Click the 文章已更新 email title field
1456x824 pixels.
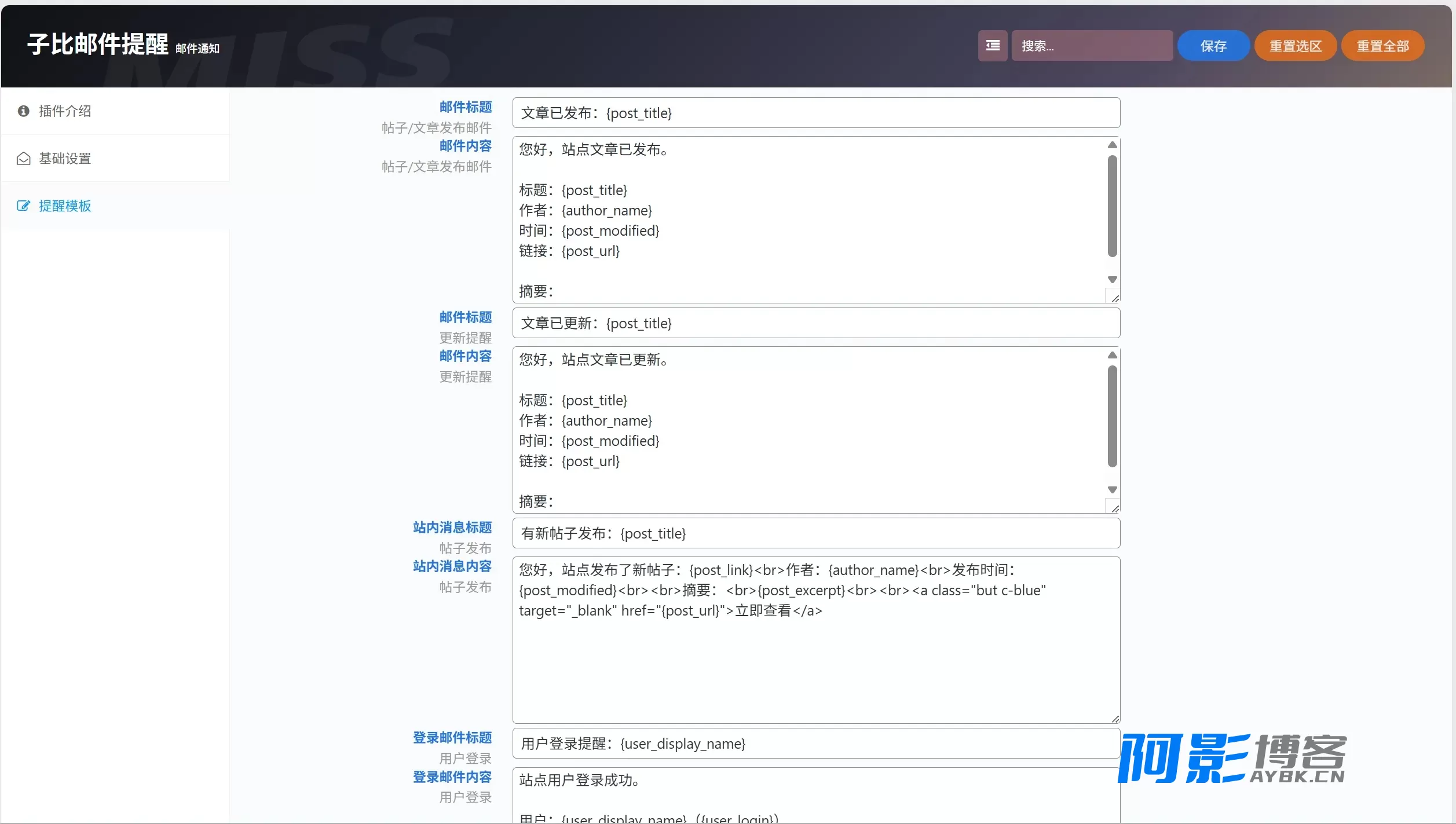pos(816,323)
